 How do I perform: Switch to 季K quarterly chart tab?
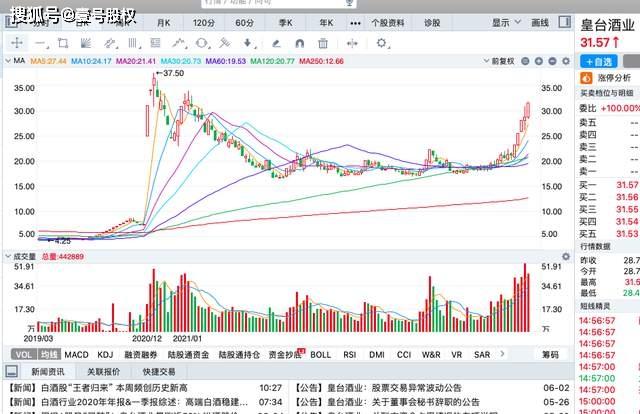[x=285, y=23]
